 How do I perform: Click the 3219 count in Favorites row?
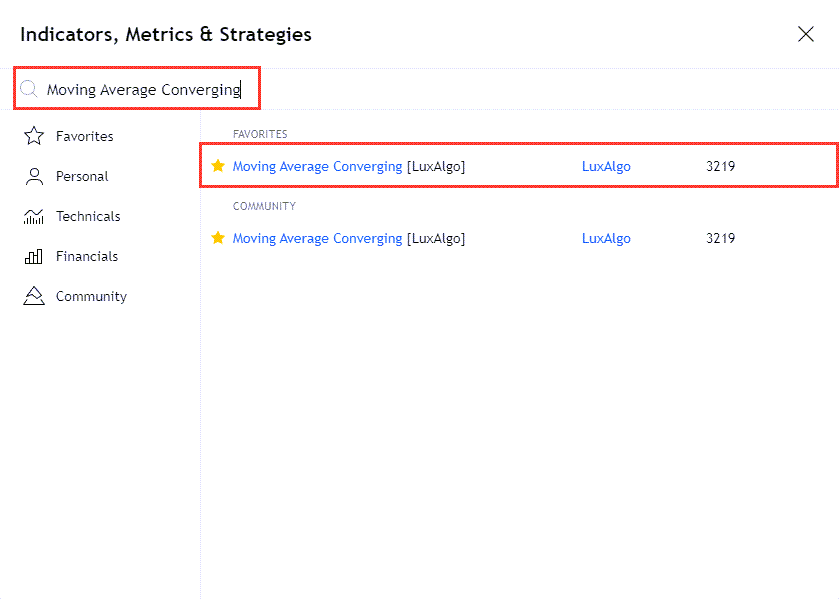point(720,166)
